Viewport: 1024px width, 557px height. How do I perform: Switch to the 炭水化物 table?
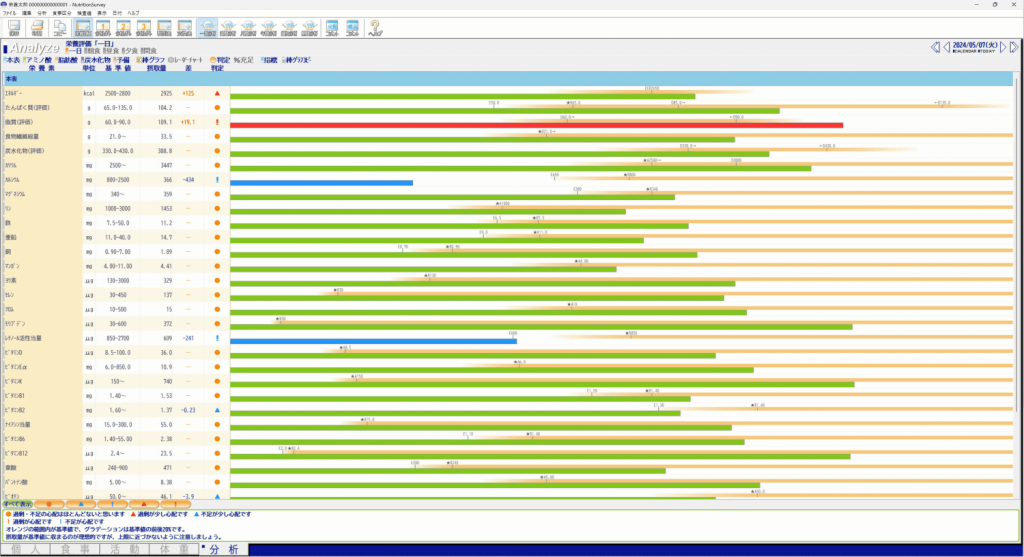coord(95,60)
